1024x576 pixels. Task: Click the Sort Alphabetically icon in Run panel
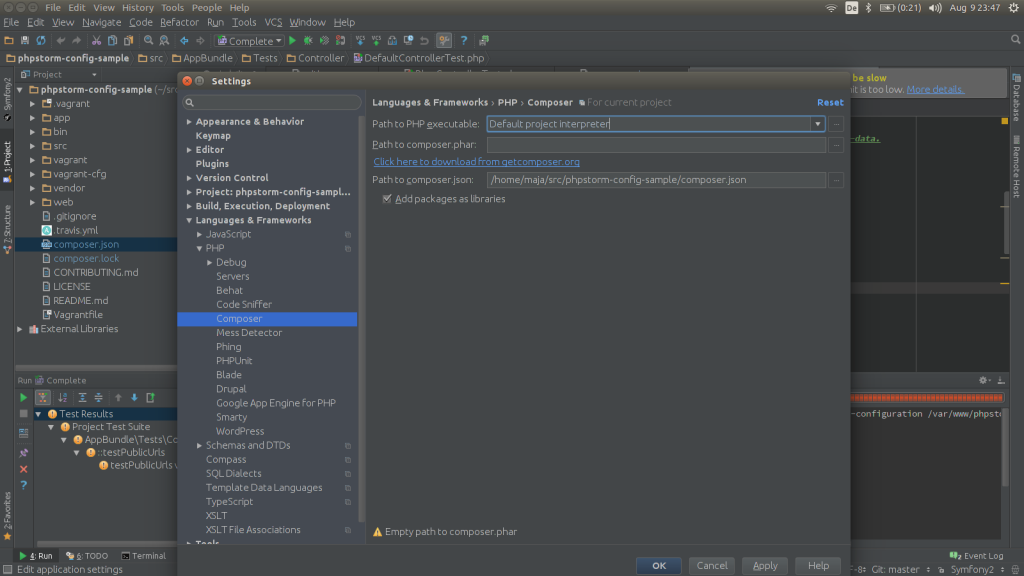coord(63,397)
